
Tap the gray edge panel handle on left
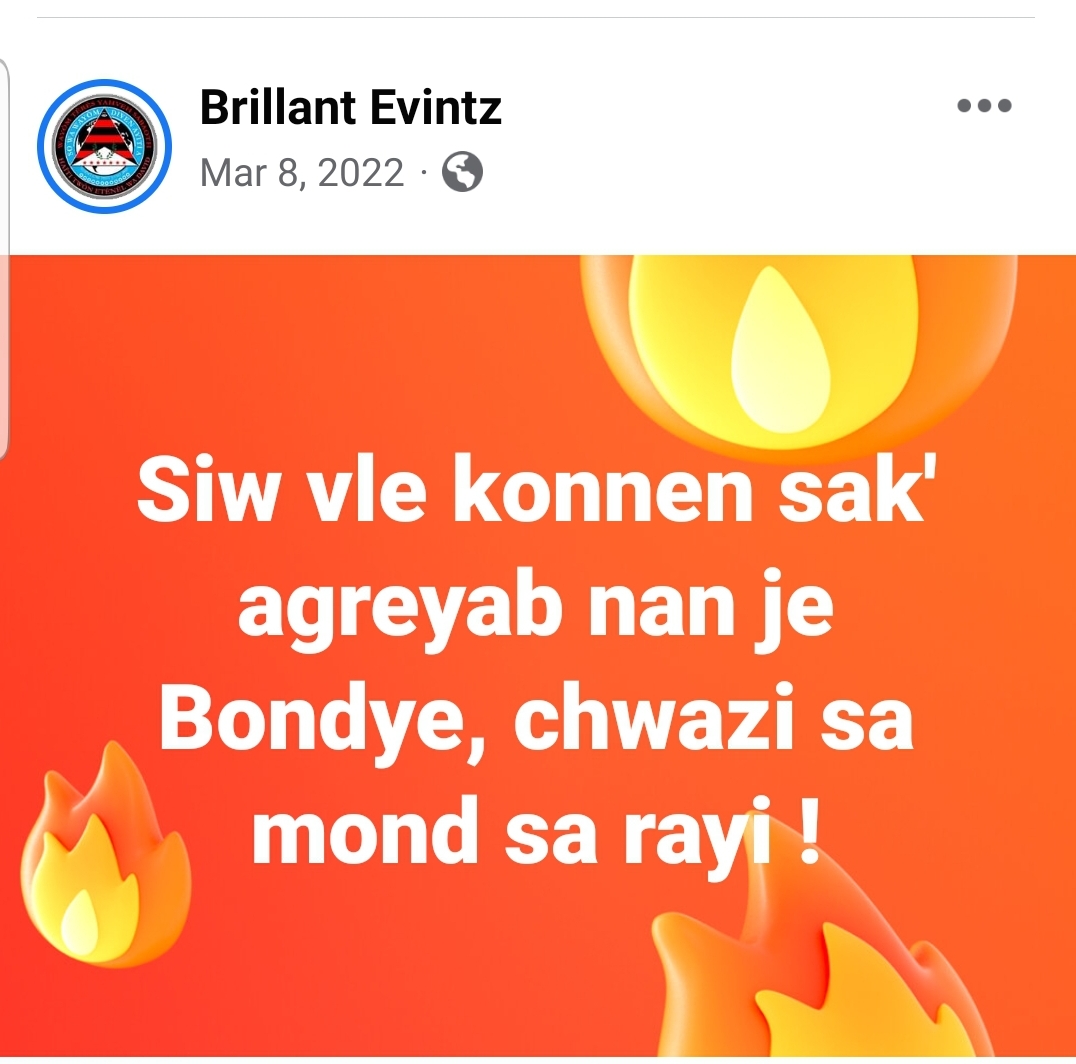(x=4, y=259)
